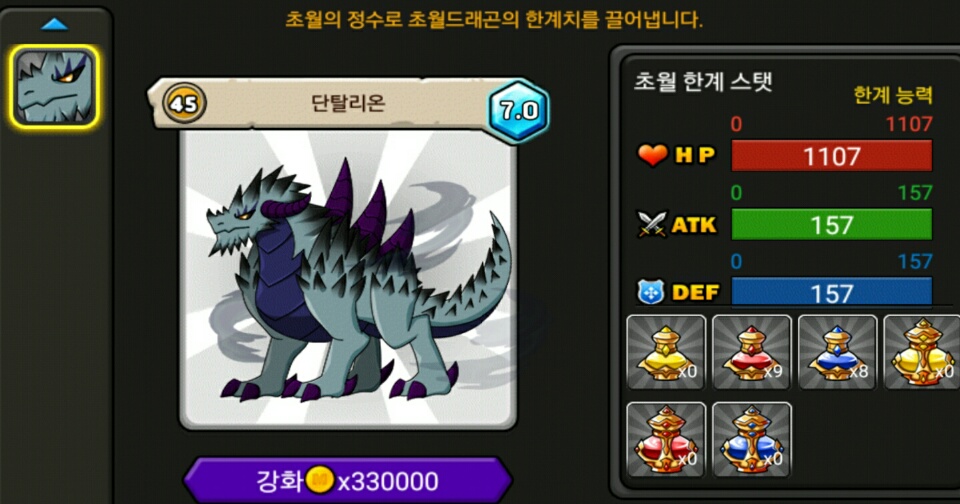This screenshot has height=504, width=960.
Task: Select the large golden yellow essence potion
Action: 922,352
